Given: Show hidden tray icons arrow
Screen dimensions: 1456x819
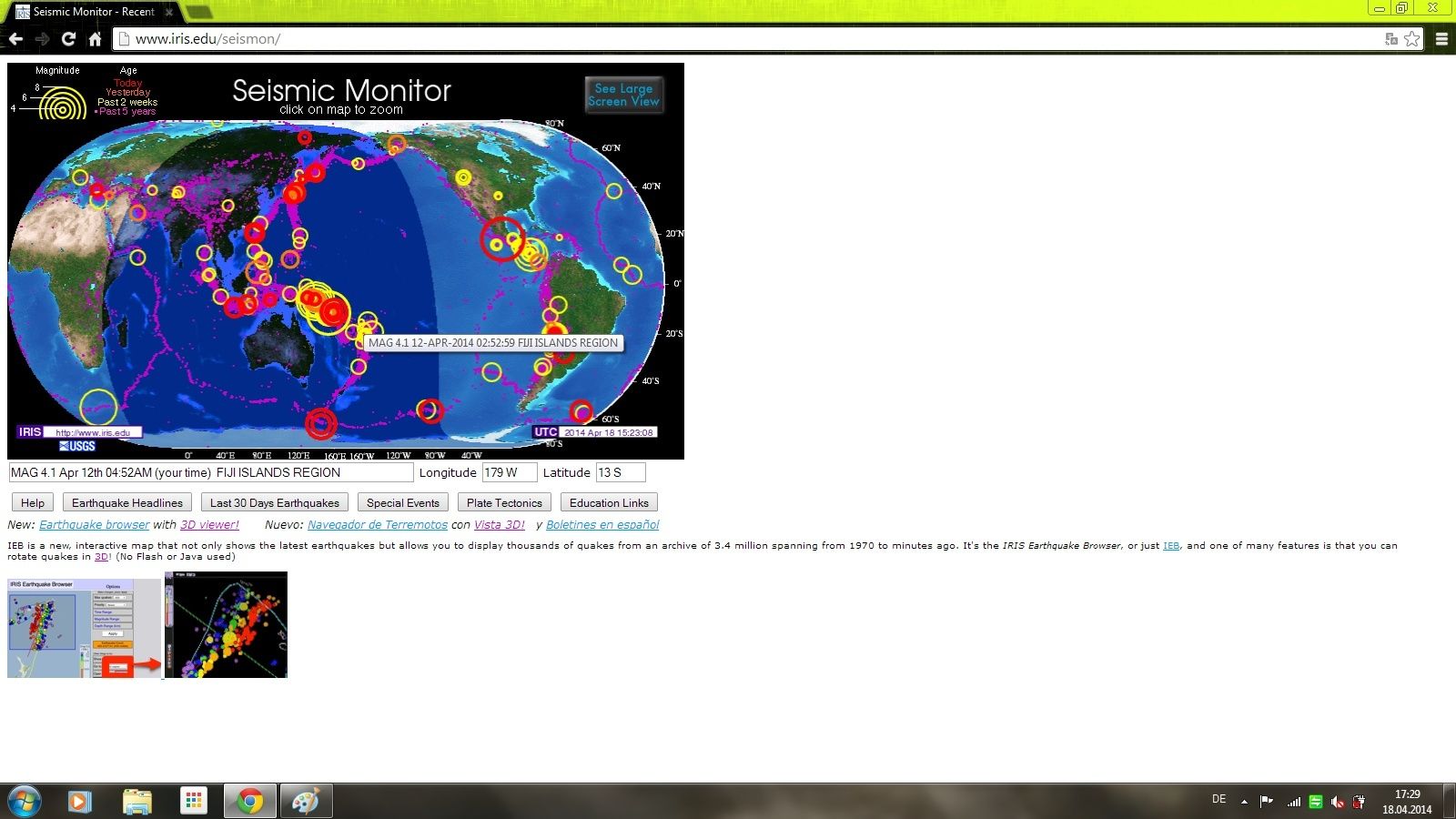Looking at the screenshot, I should [x=1244, y=802].
